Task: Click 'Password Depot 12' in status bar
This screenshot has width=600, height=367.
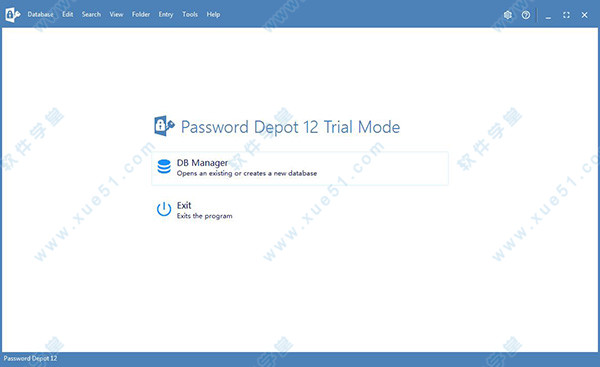Action: pos(30,359)
